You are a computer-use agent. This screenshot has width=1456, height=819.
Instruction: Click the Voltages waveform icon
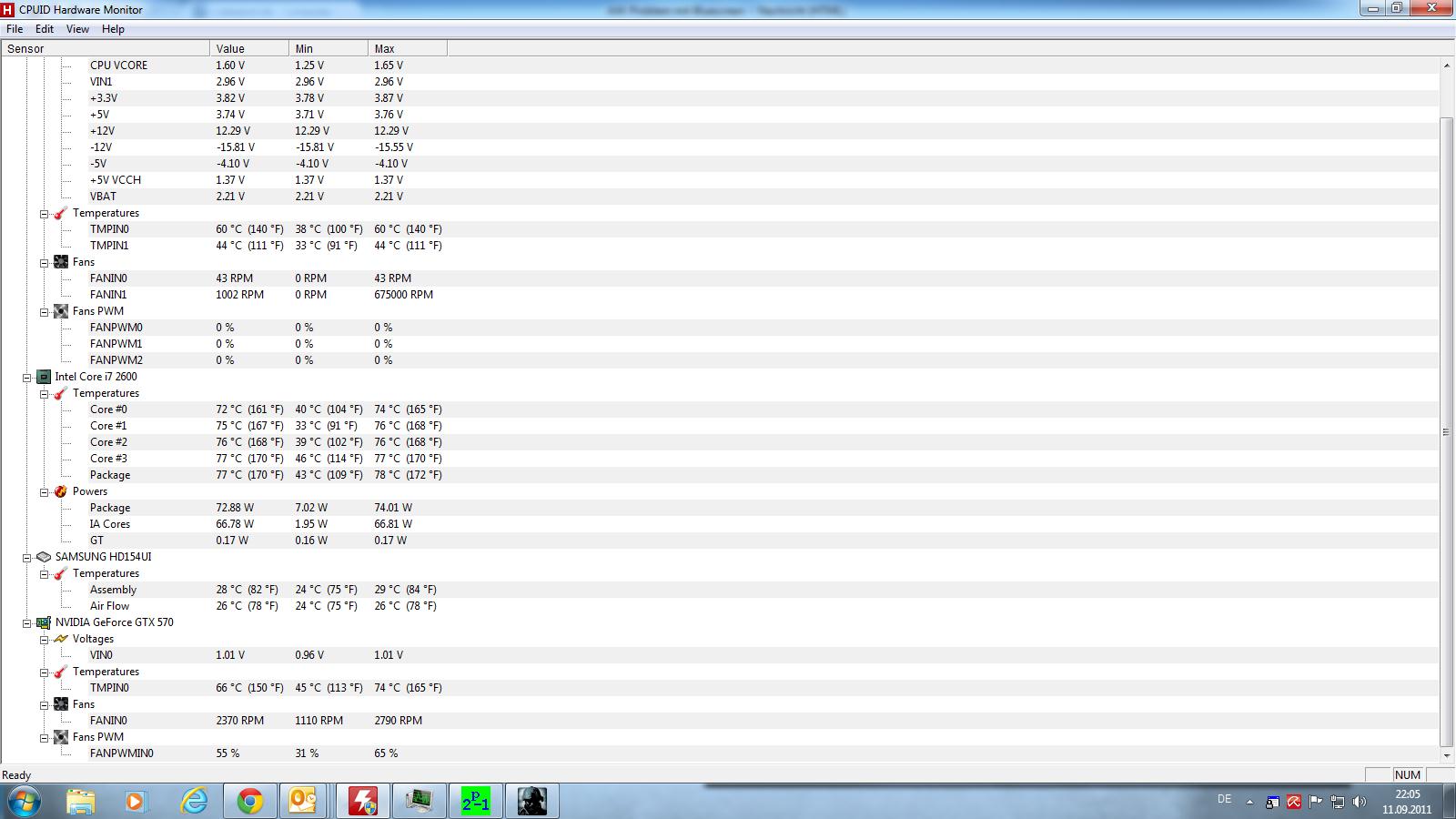(61, 639)
